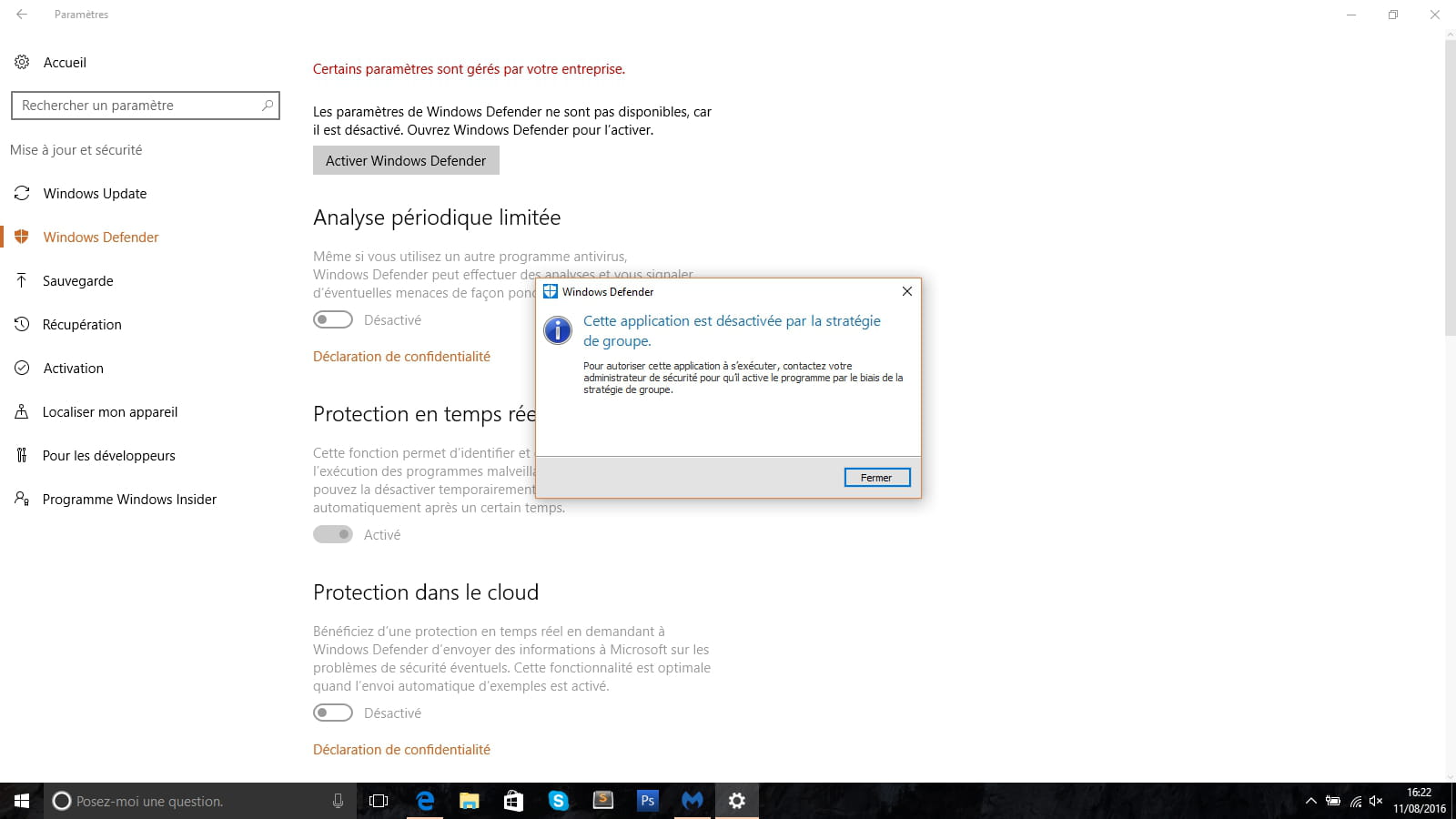Open the privacy statement link under Protection dans le cloud

pos(401,750)
